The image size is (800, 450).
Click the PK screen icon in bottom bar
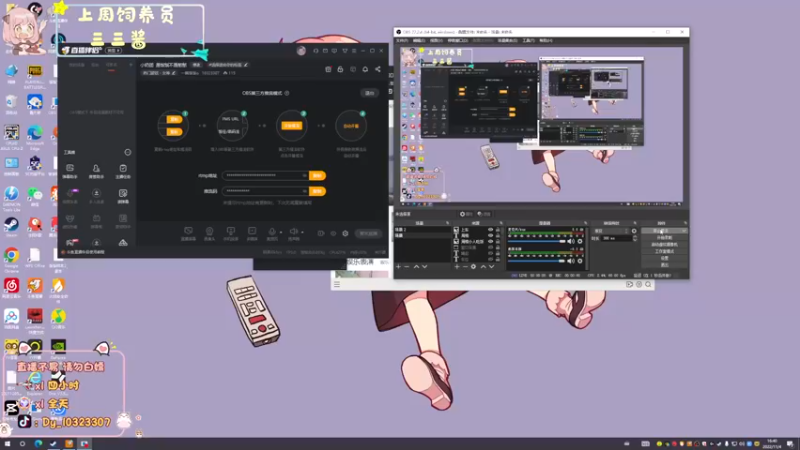point(231,232)
